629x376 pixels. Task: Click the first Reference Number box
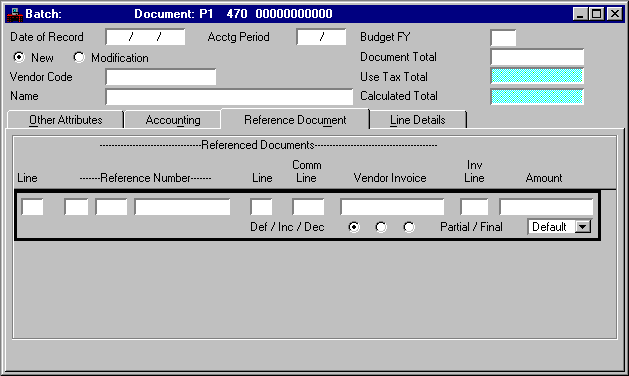click(76, 207)
